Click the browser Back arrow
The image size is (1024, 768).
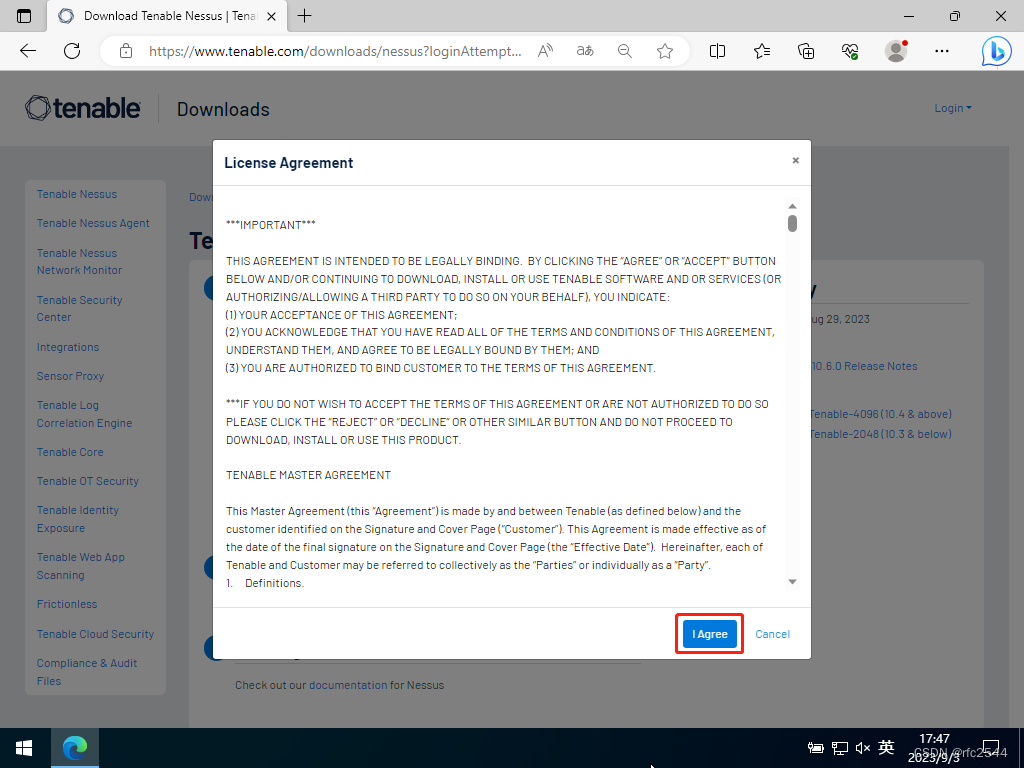click(27, 51)
